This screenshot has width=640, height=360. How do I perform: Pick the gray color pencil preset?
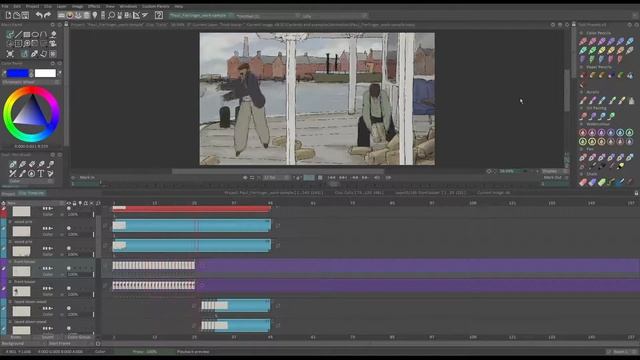click(x=630, y=50)
